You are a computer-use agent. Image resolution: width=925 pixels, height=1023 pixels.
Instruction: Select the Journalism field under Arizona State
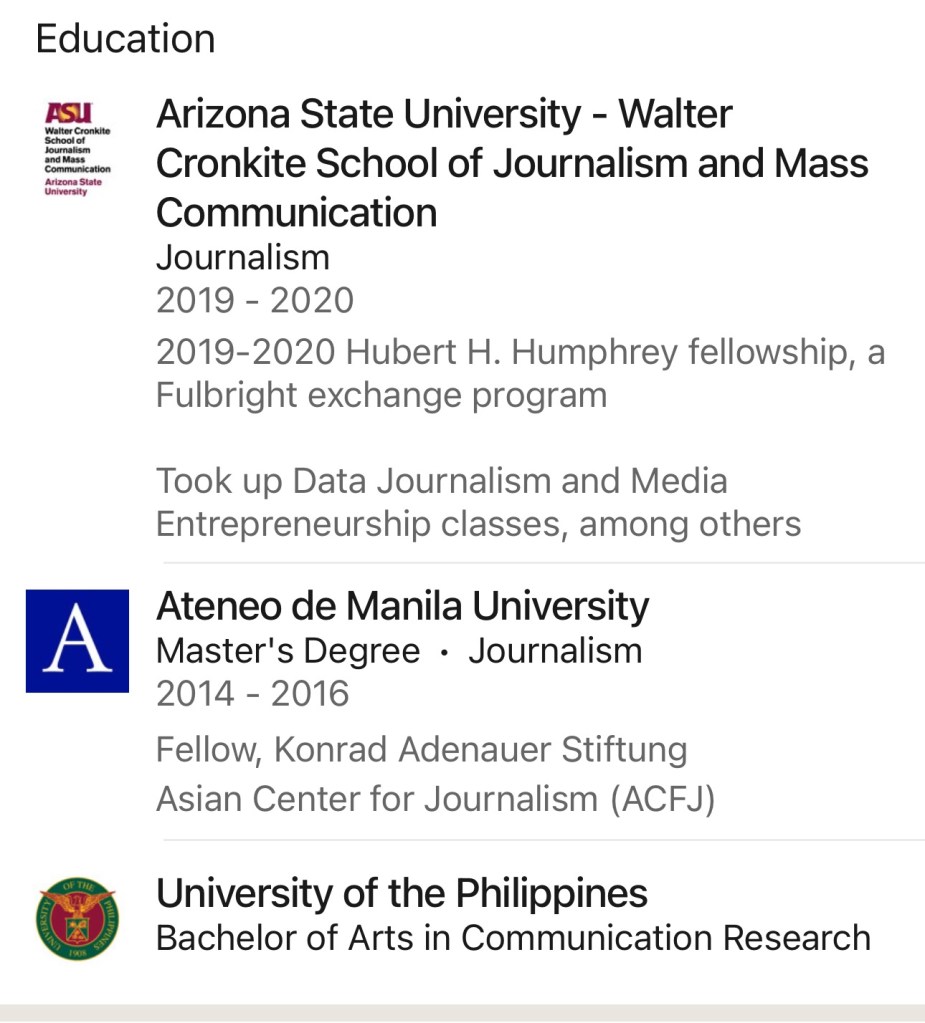click(242, 257)
